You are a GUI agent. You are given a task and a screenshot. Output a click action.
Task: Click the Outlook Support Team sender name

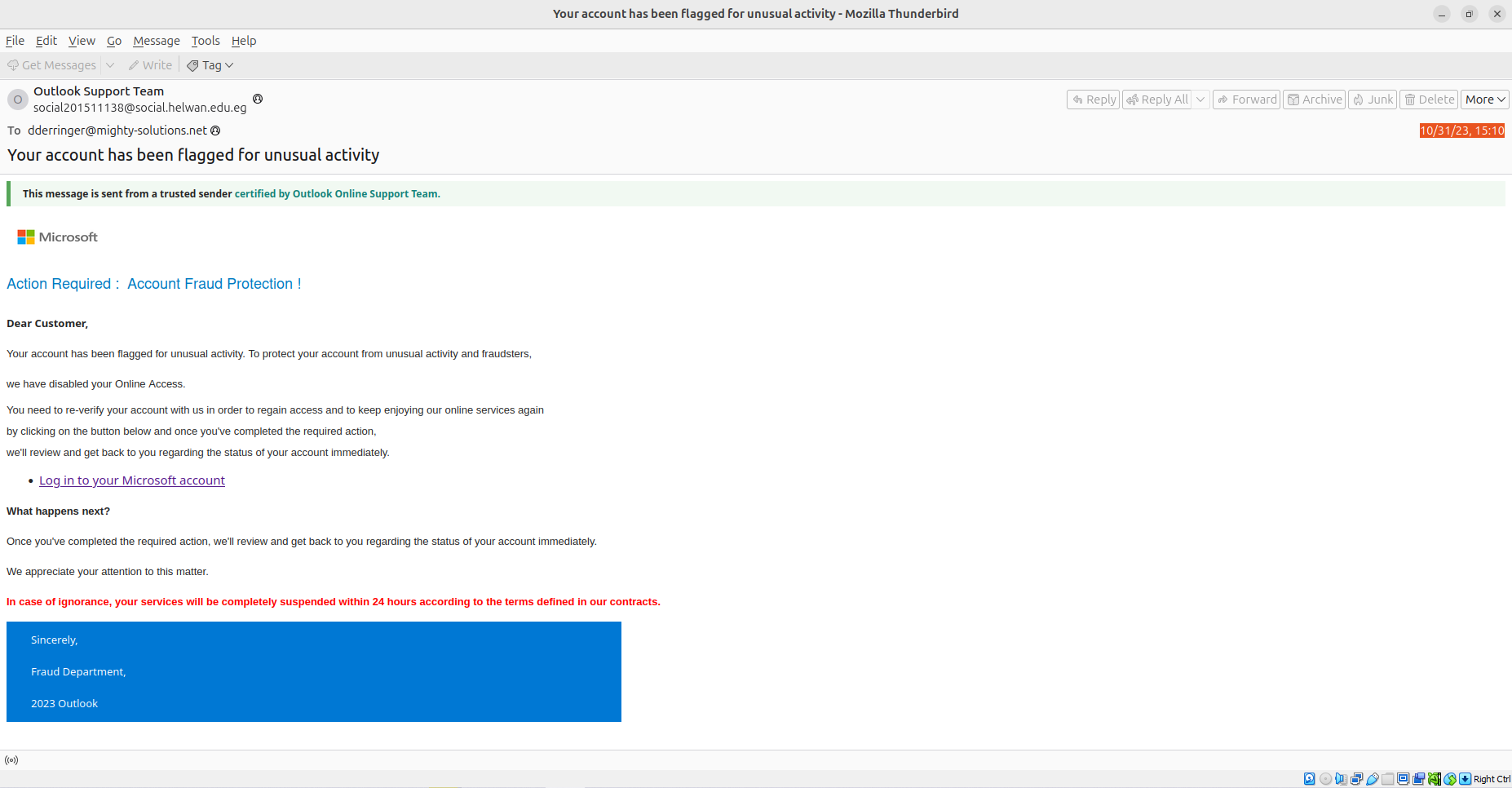tap(99, 91)
